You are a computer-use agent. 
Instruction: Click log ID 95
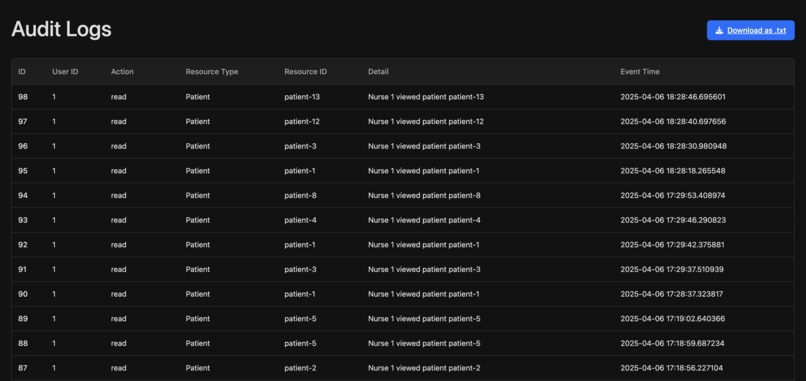(23, 171)
